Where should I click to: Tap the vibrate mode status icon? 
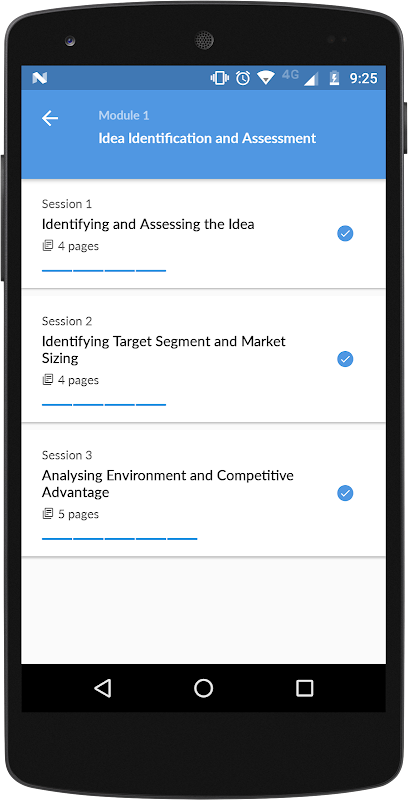coord(219,78)
